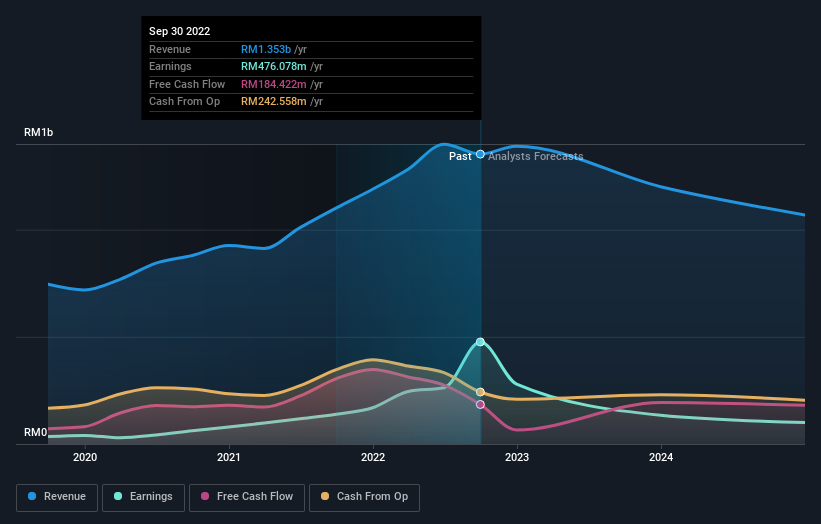Click the Revenue row label in tooltip

170,49
